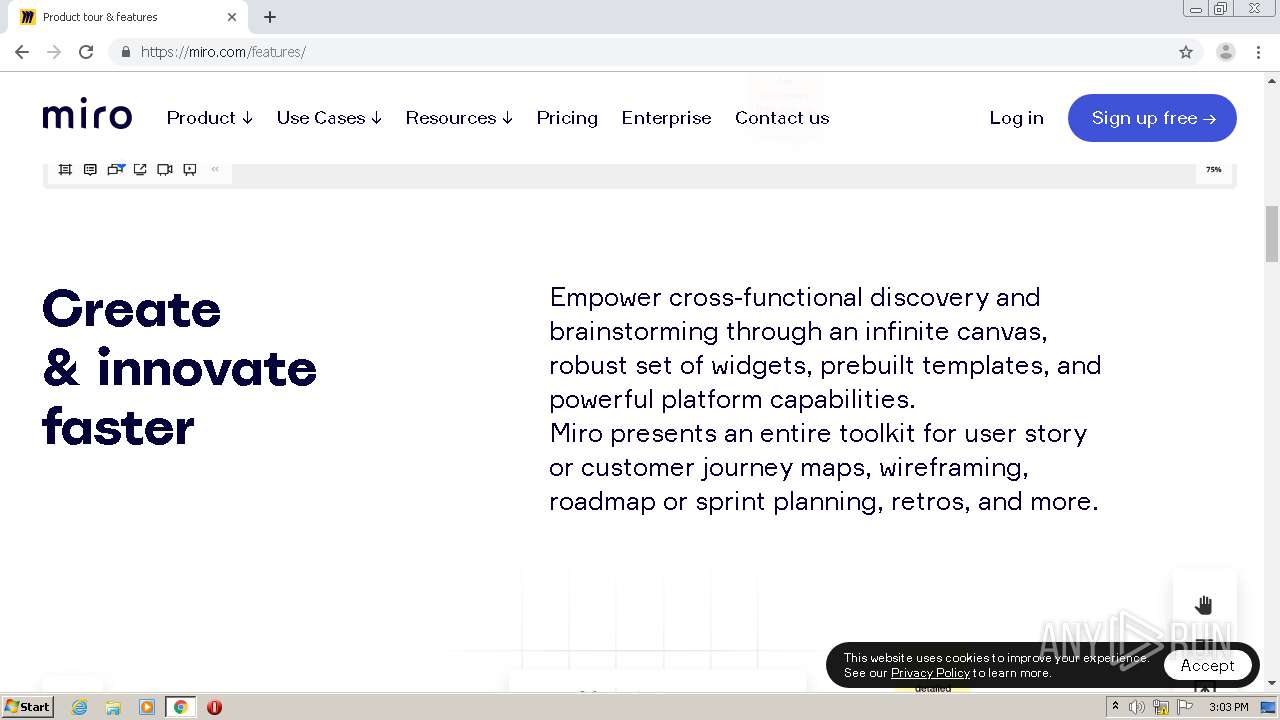Open the volume speaker tray icon
This screenshot has width=1280, height=720.
pyautogui.click(x=1137, y=707)
